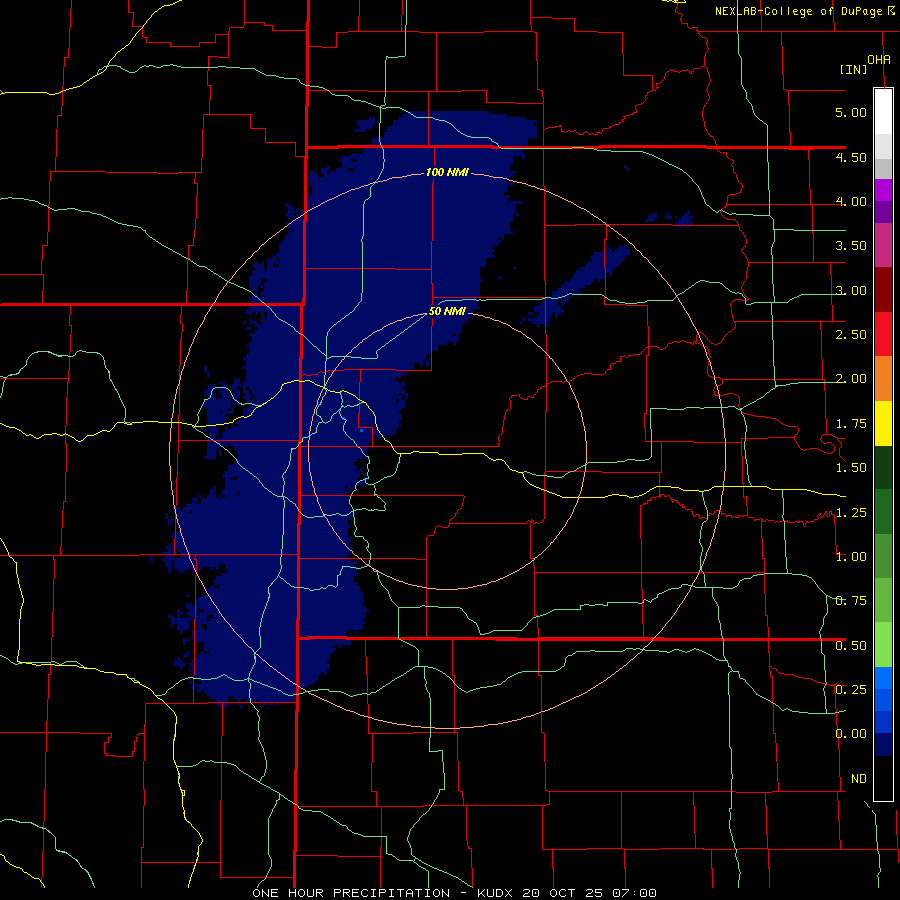The width and height of the screenshot is (900, 900).
Task: Click the navy swatch just above ND
Action: (883, 744)
